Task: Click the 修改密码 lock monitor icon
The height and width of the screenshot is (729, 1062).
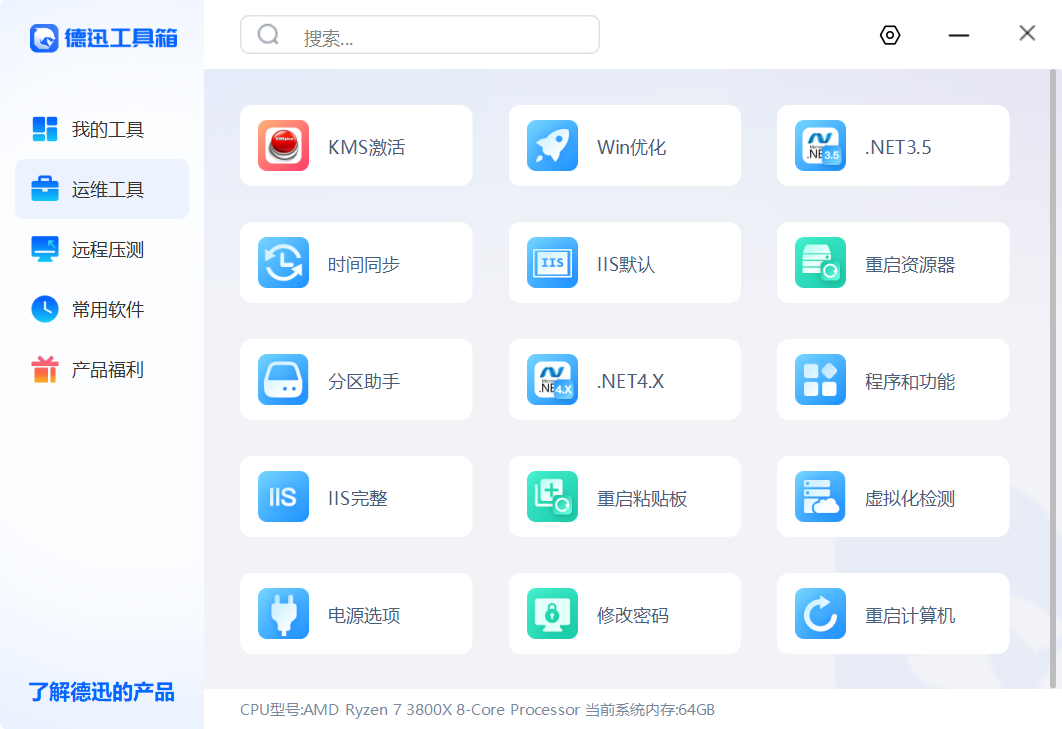Action: pyautogui.click(x=552, y=614)
